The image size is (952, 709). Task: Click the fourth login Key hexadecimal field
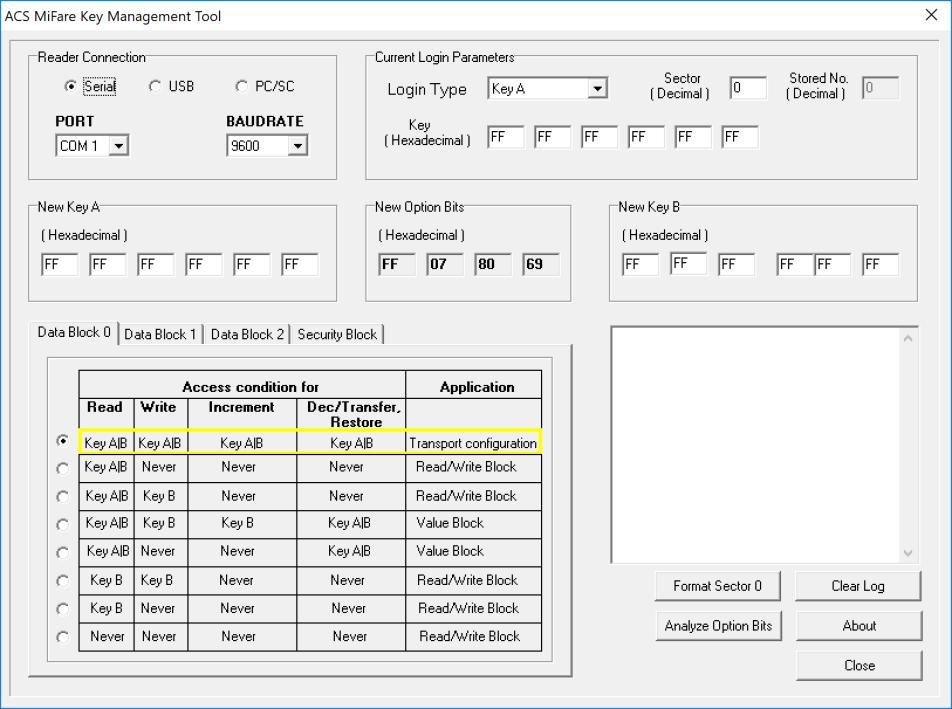[646, 137]
